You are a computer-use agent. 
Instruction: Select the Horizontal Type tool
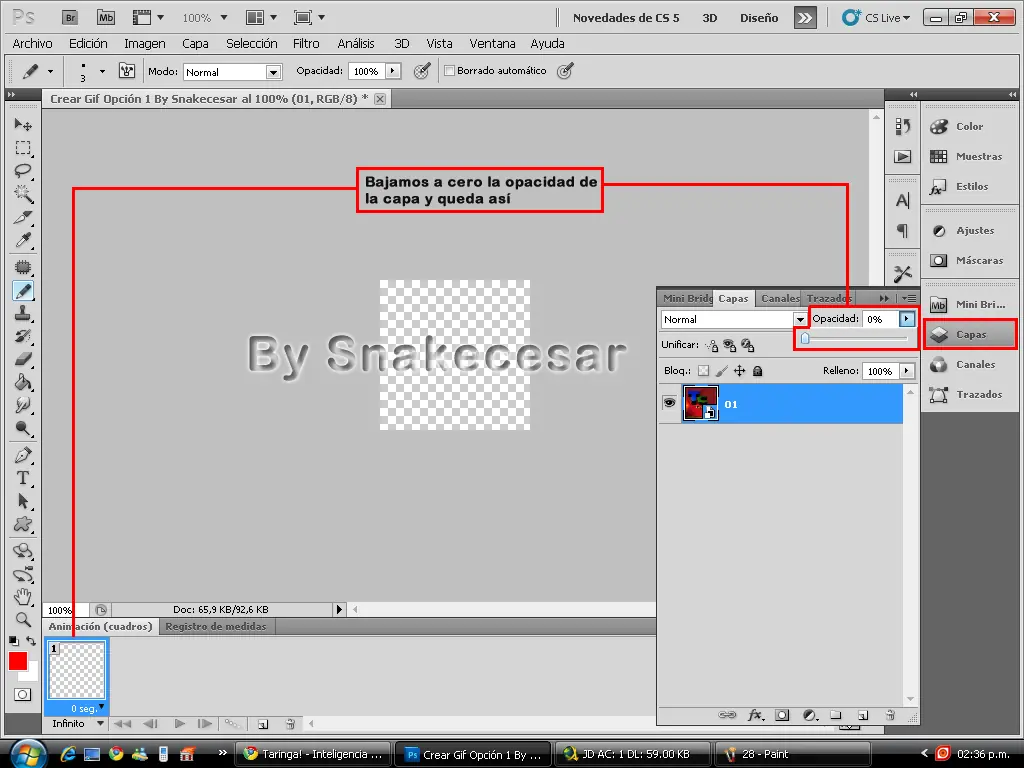pyautogui.click(x=23, y=478)
